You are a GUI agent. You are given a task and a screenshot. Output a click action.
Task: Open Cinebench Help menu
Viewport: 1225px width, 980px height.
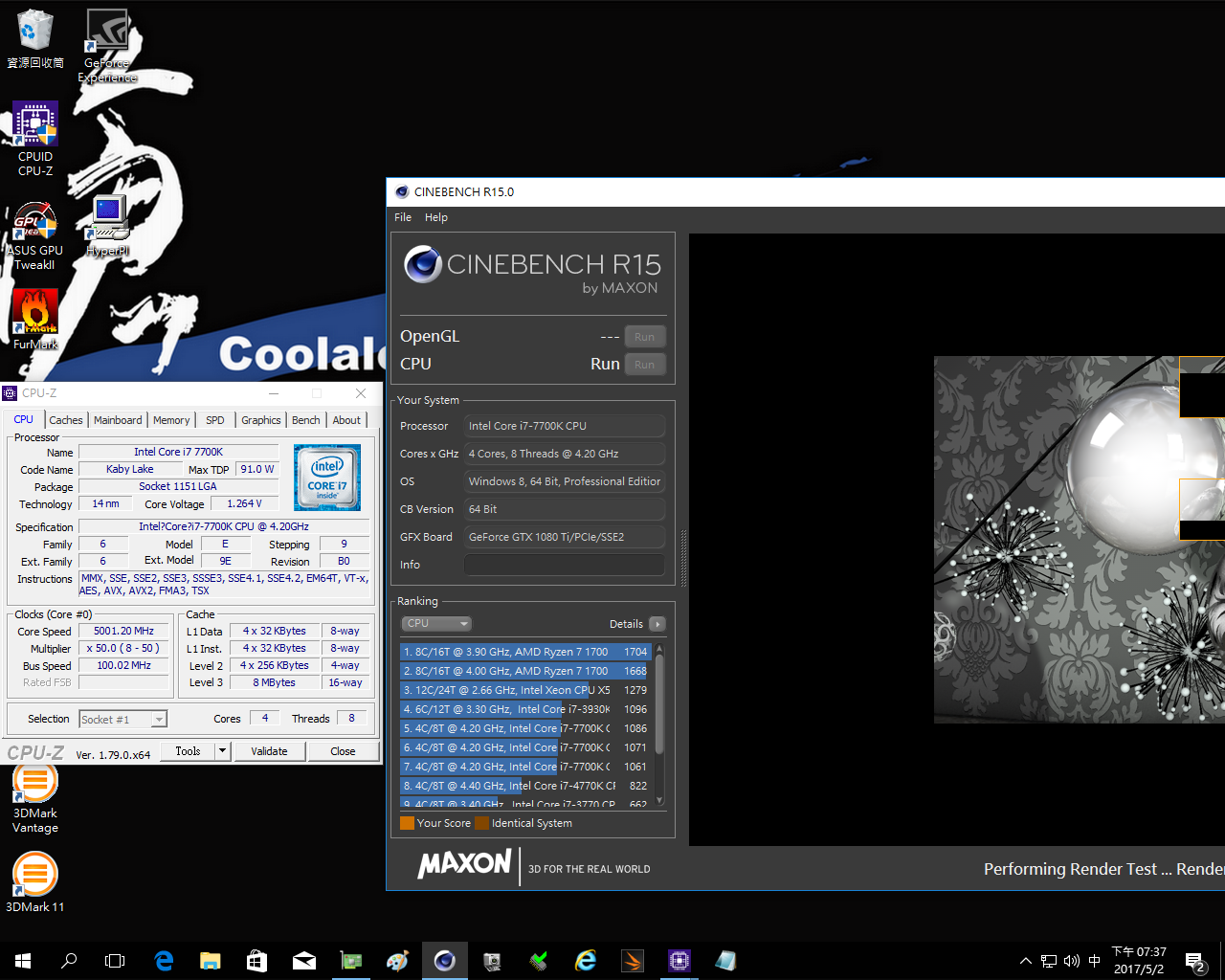click(436, 217)
